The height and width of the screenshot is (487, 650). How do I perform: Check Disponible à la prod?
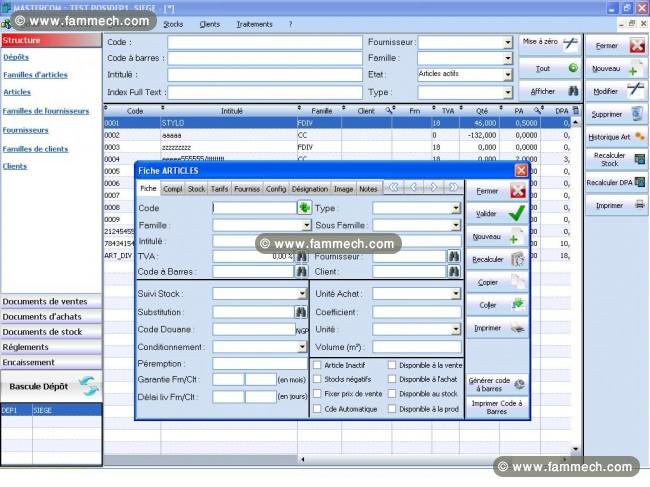coord(392,409)
